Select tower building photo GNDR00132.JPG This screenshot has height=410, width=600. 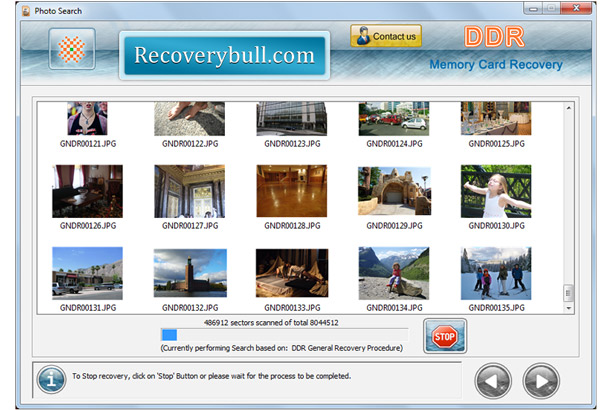[x=190, y=273]
